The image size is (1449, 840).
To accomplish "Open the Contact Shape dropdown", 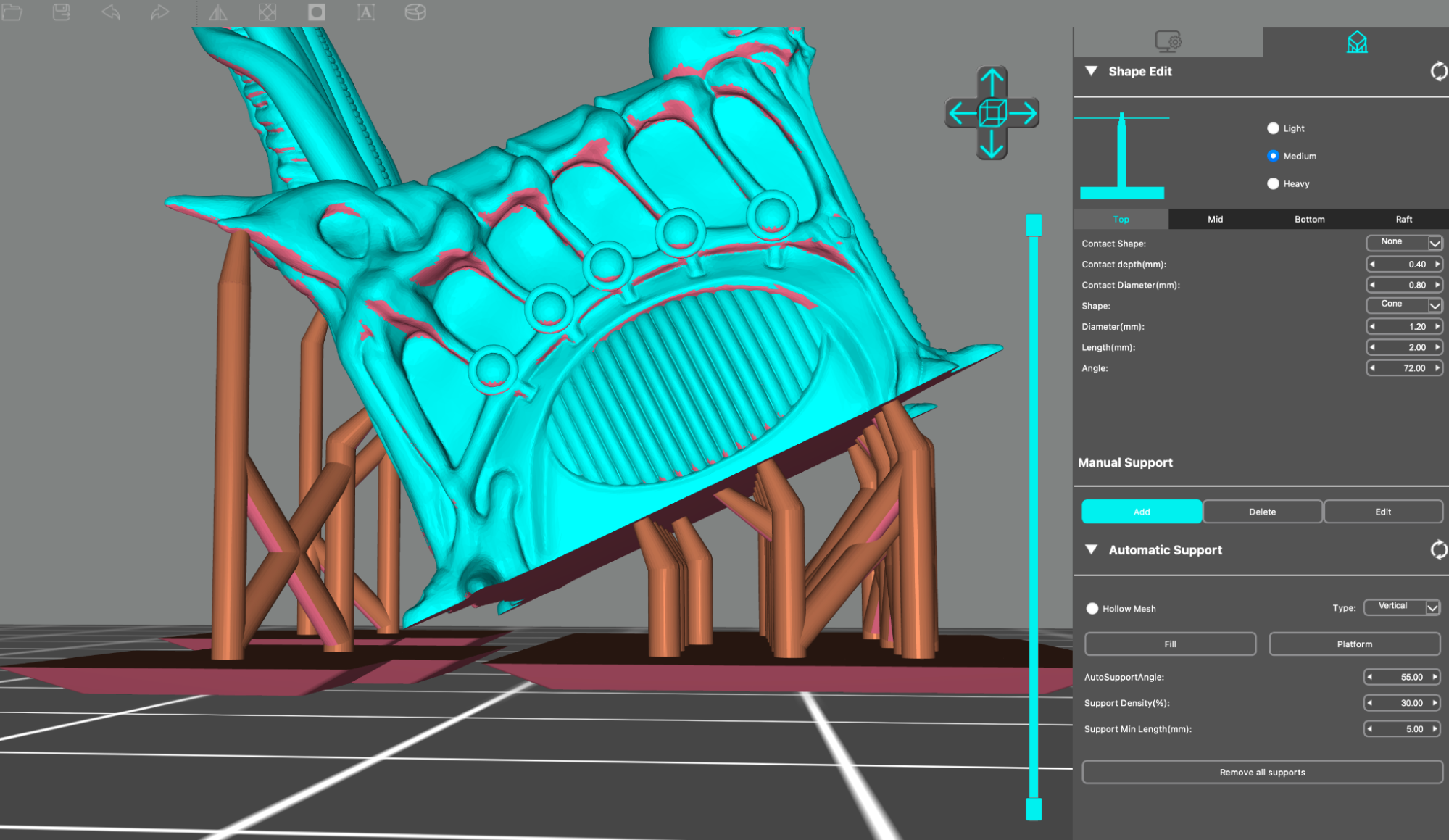I will (1404, 243).
